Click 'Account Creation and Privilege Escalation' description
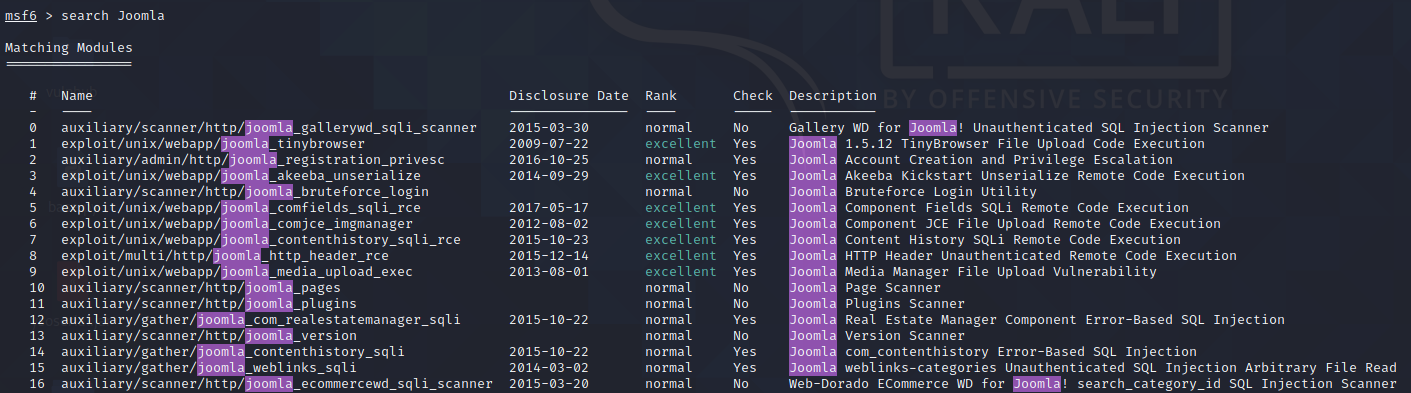The height and width of the screenshot is (393, 1411). tap(1009, 160)
